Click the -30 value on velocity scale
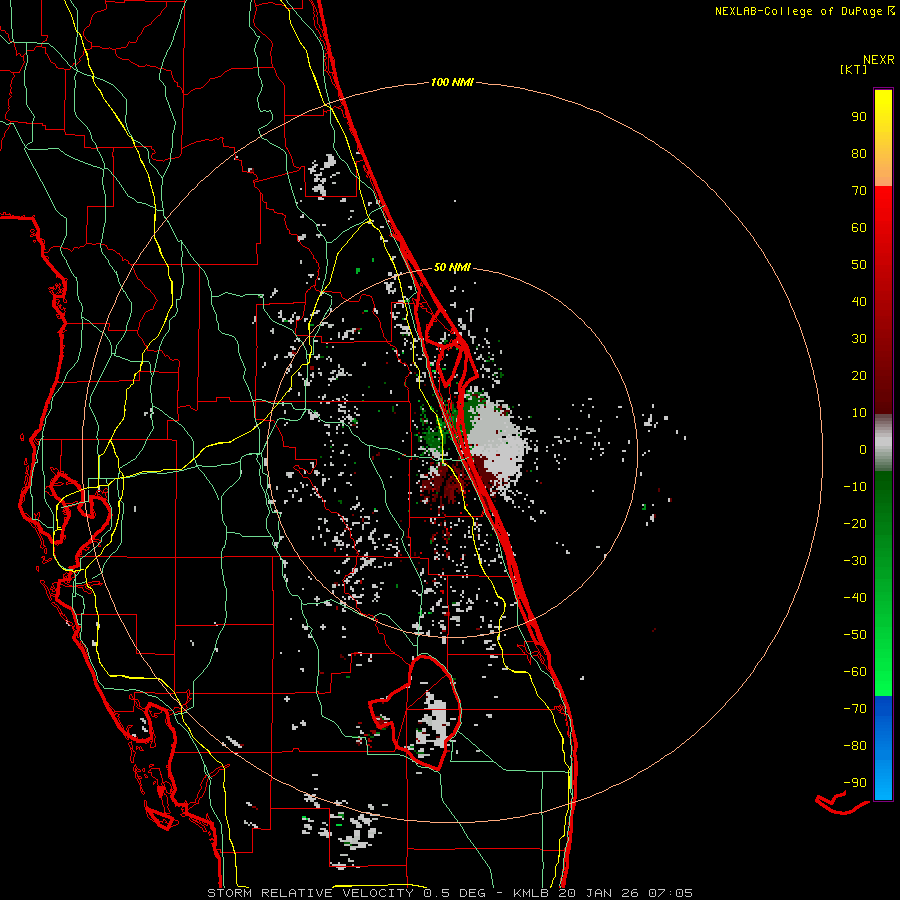900x900 pixels. tap(855, 561)
